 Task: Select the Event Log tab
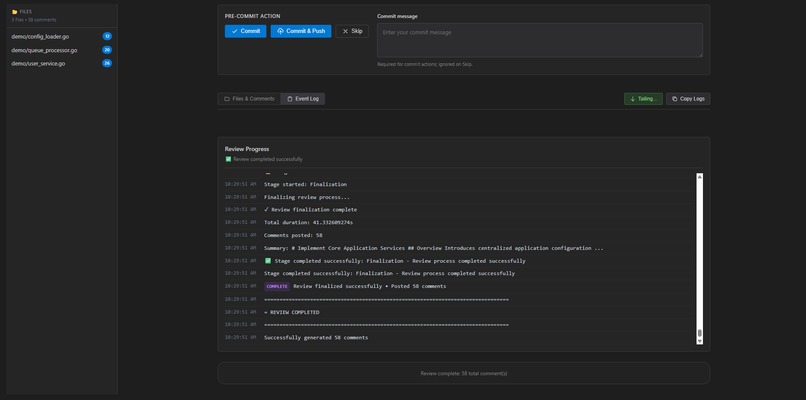pos(303,99)
